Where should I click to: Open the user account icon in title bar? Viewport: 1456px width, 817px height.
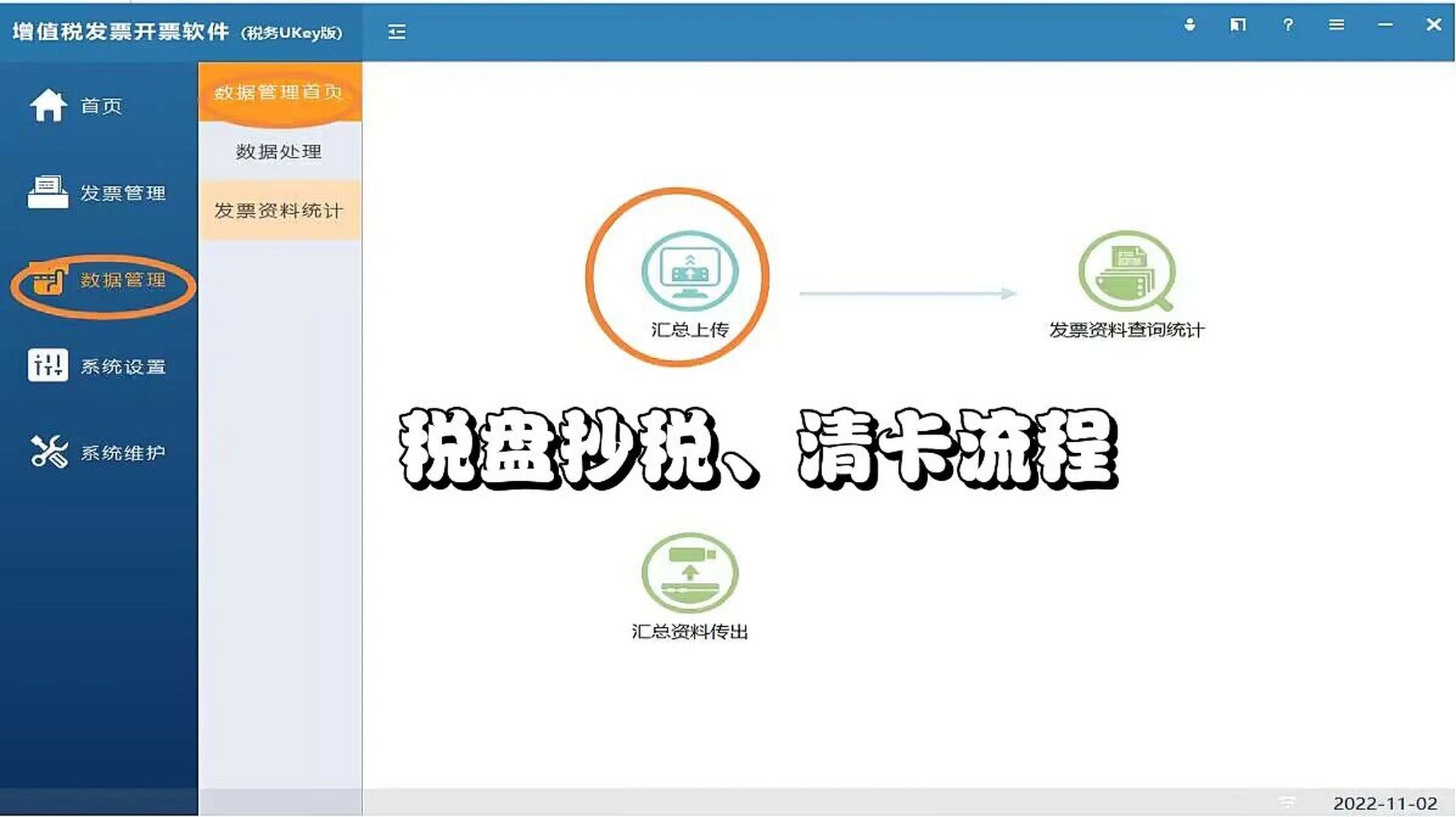(1189, 27)
